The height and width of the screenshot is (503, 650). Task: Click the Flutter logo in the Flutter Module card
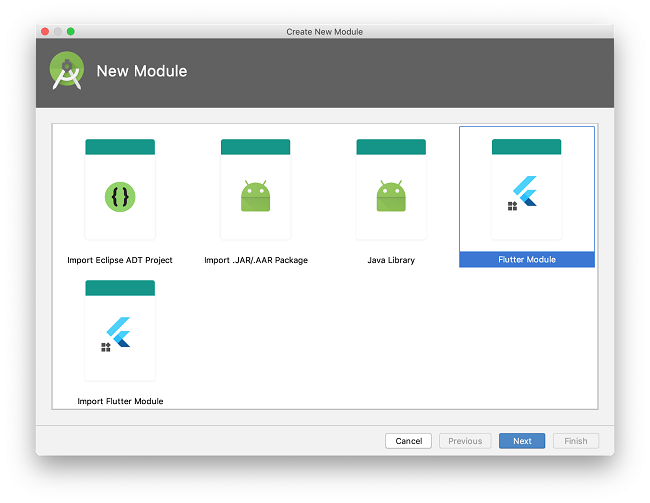[x=525, y=191]
